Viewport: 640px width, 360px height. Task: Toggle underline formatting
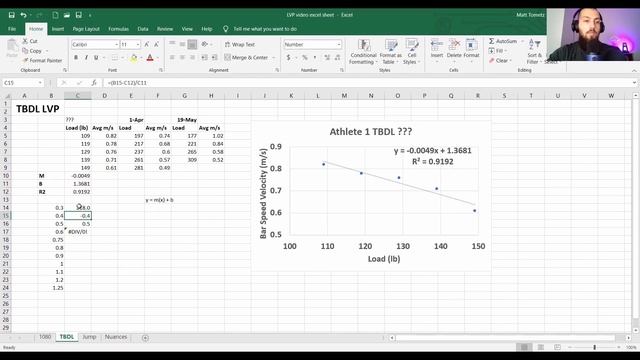pyautogui.click(x=96, y=58)
